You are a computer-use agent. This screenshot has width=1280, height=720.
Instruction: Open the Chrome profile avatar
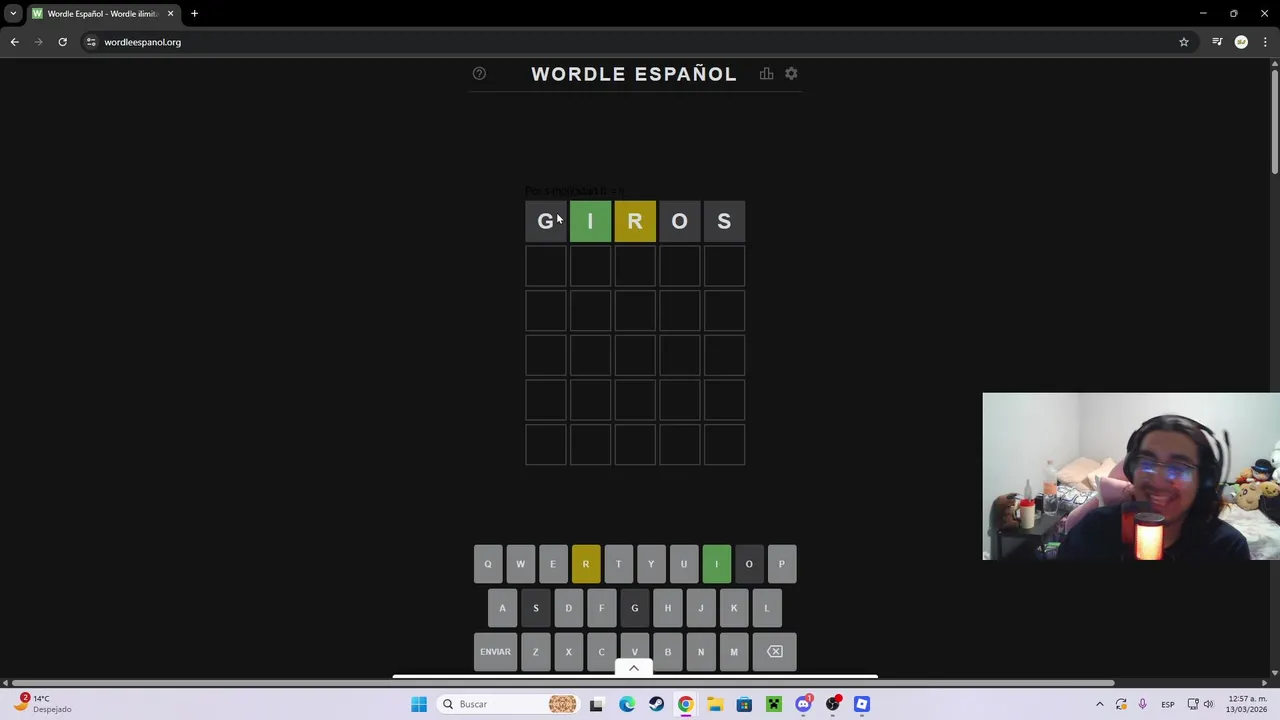1241,42
